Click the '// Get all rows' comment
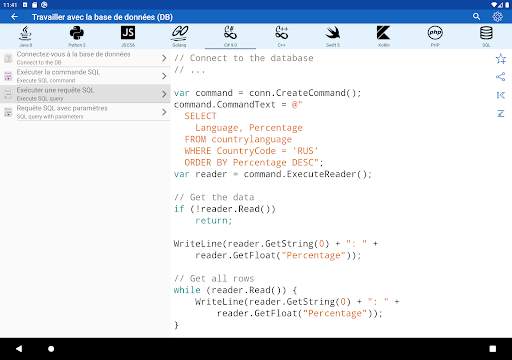This screenshot has width=512, height=360. 214,278
